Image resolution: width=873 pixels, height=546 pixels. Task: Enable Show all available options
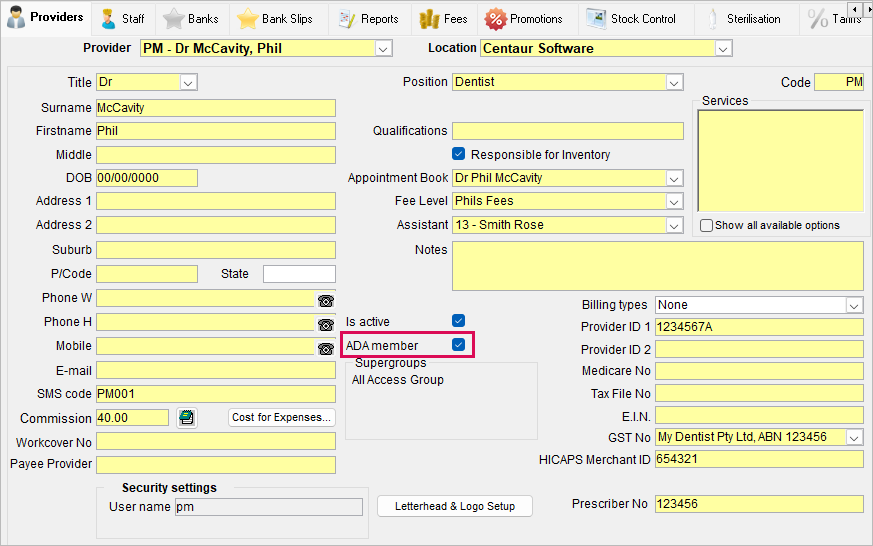[x=706, y=225]
